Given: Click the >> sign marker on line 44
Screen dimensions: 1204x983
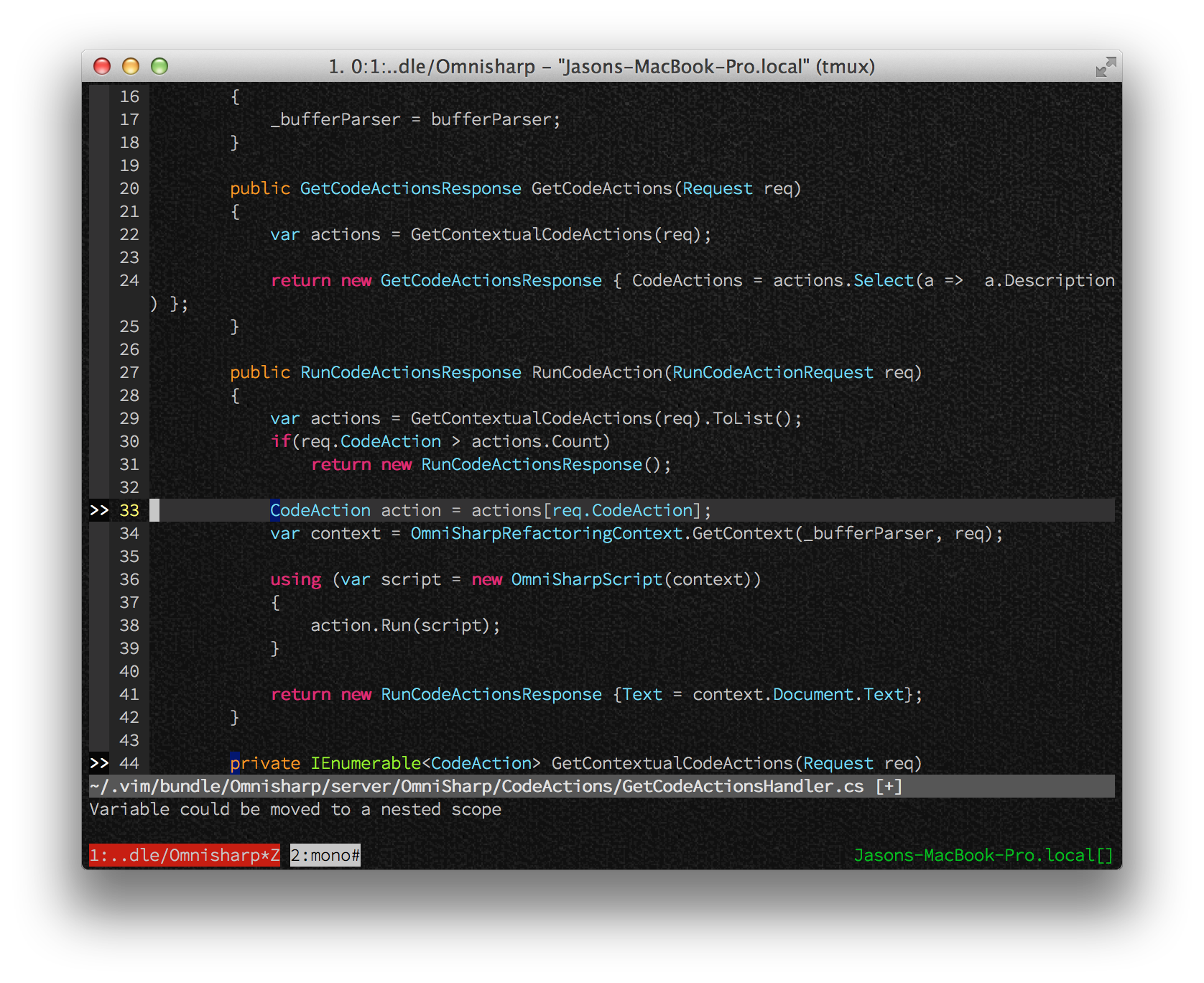Looking at the screenshot, I should [99, 763].
